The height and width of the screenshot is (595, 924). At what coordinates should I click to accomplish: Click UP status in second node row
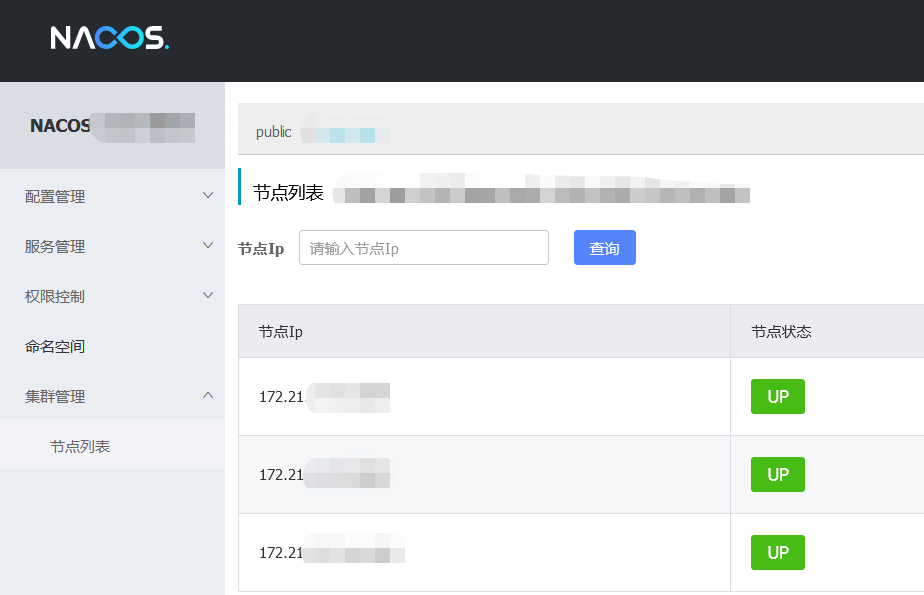[x=778, y=474]
